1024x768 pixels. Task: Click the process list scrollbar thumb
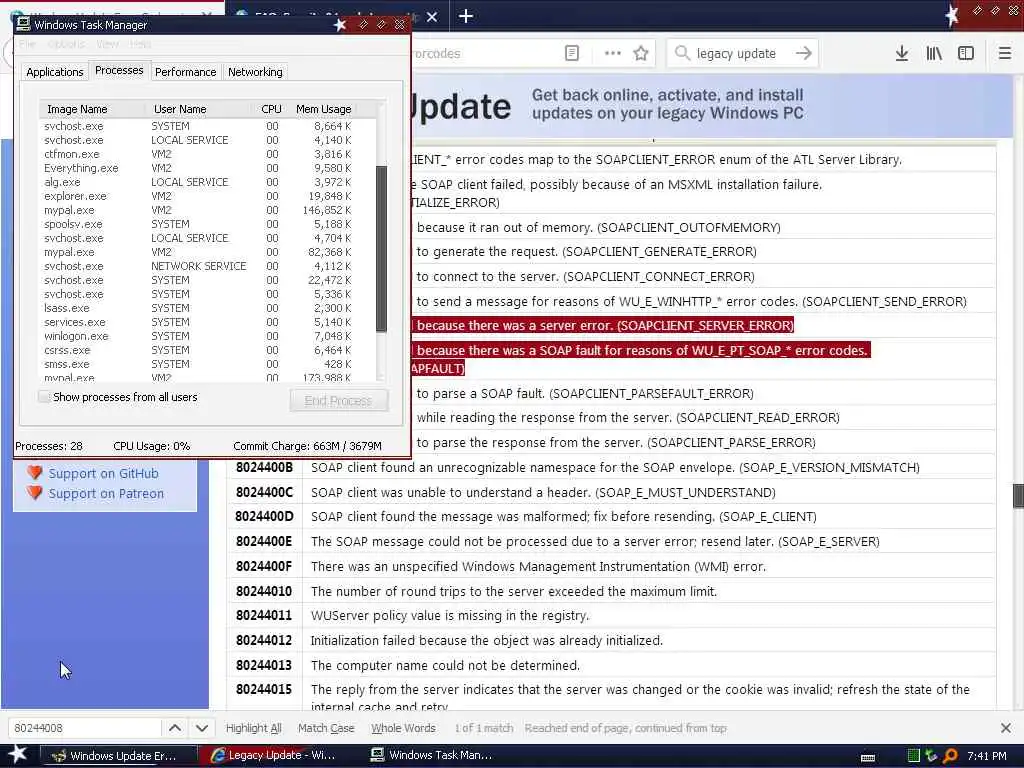tap(381, 248)
